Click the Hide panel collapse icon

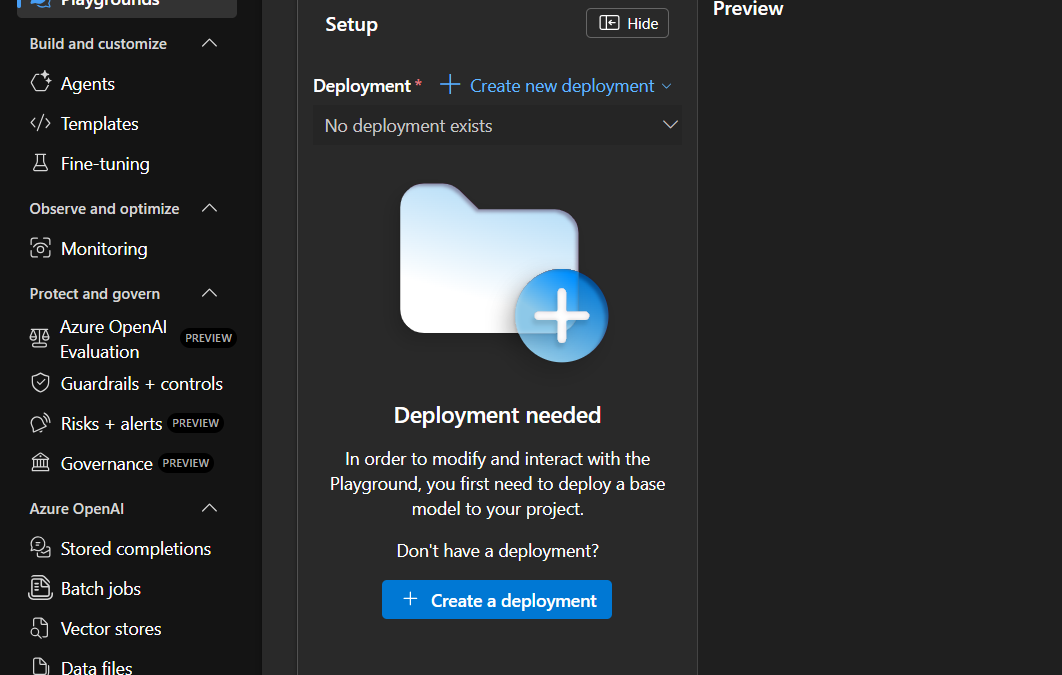click(x=609, y=23)
